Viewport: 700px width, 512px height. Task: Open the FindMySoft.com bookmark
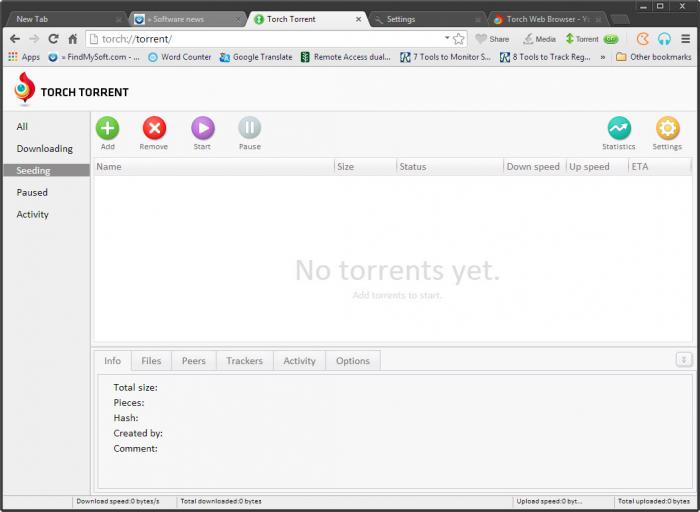coord(94,57)
